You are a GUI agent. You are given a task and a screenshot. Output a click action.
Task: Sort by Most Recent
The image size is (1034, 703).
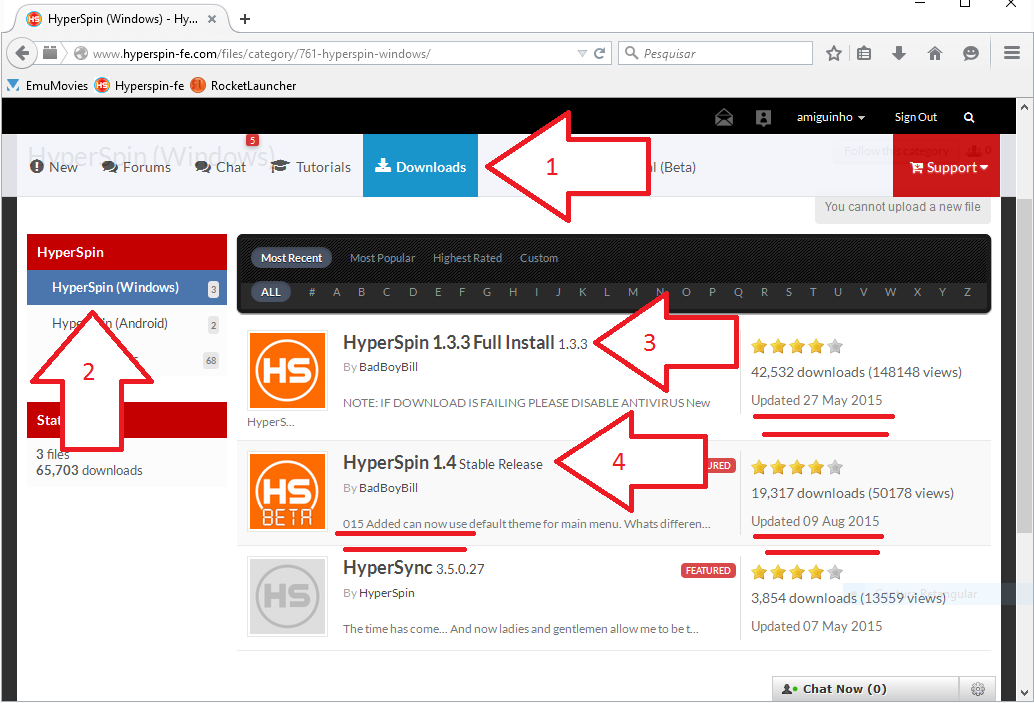click(x=291, y=259)
